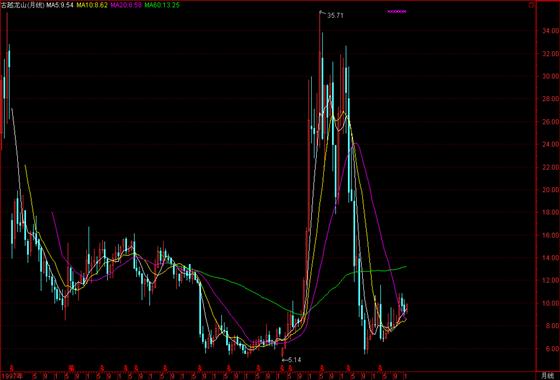Click the magenta dotted line segment near top
560x380 pixels.
(x=396, y=11)
